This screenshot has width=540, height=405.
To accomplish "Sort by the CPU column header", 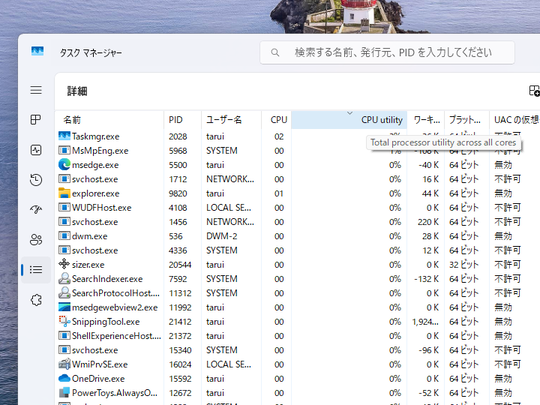I will [x=277, y=120].
